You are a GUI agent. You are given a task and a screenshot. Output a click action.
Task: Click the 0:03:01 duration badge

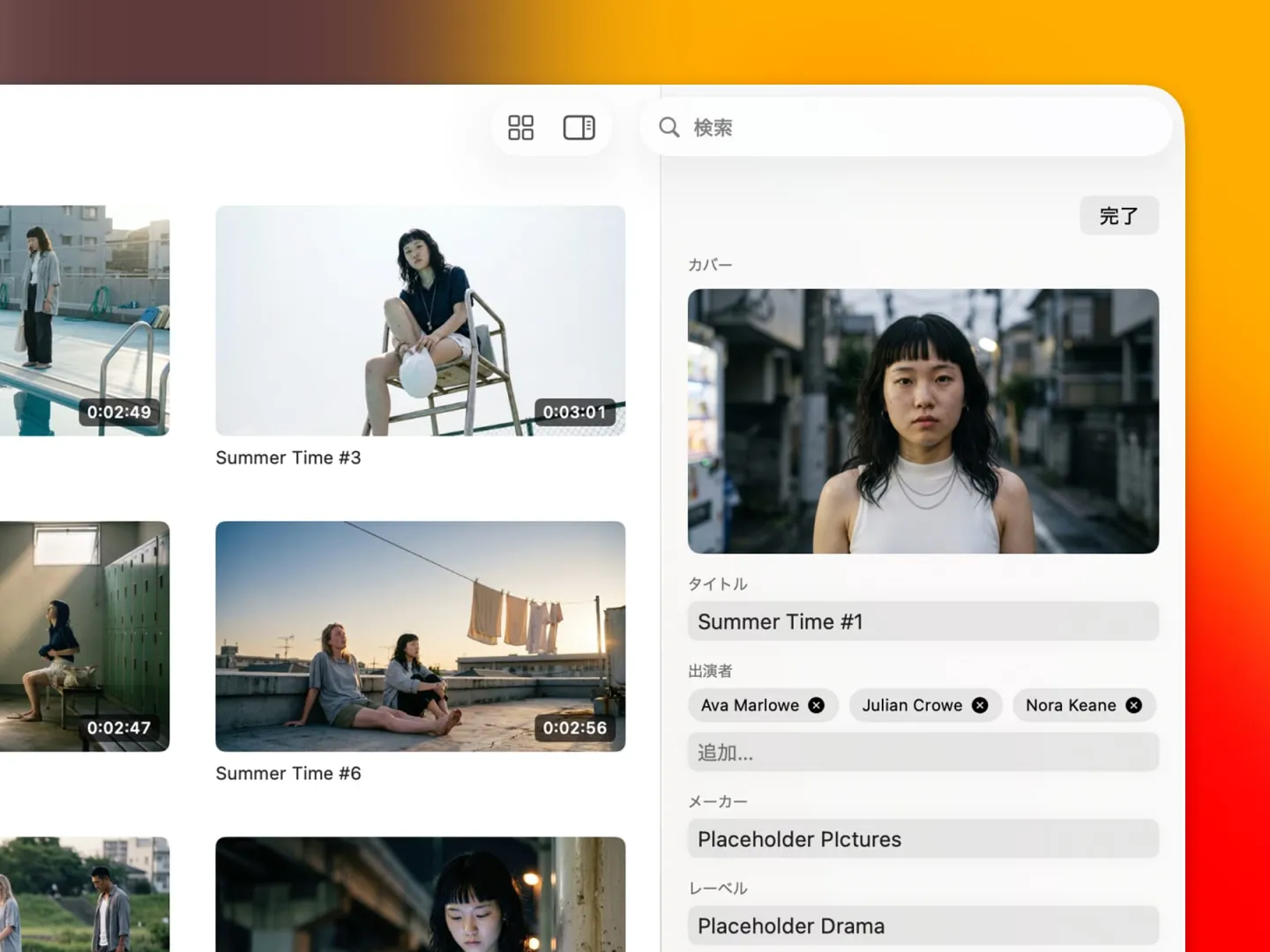click(575, 412)
